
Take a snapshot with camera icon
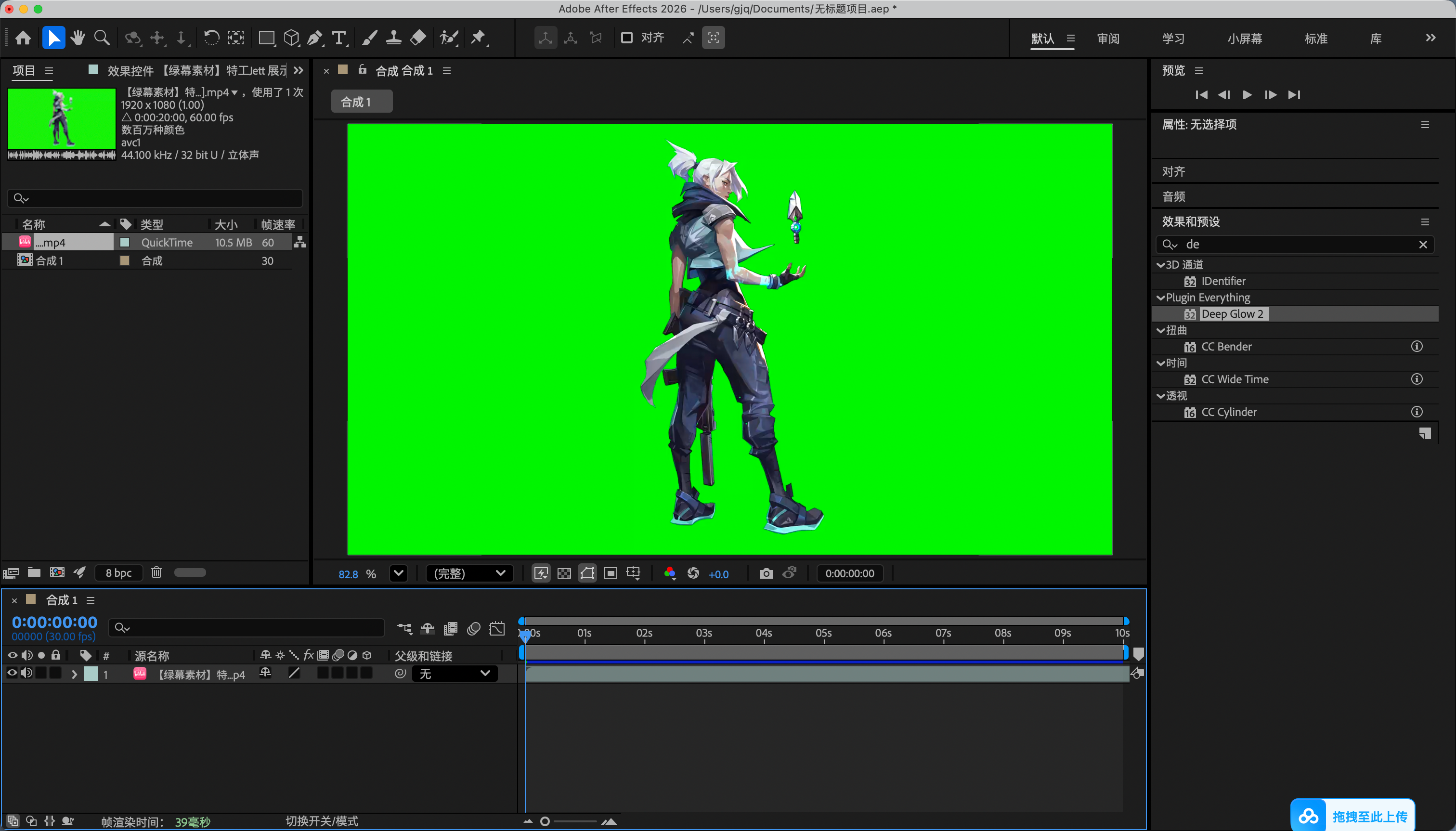[x=766, y=573]
